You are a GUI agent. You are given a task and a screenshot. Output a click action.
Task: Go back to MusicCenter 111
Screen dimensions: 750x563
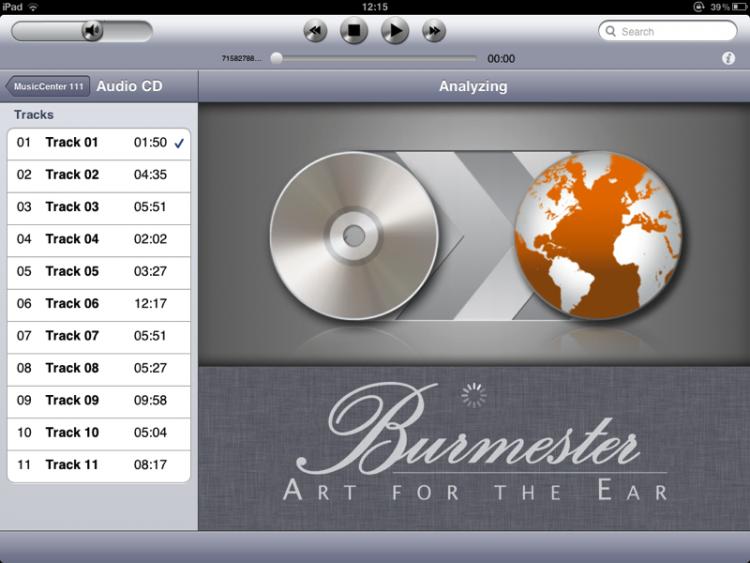(x=48, y=87)
